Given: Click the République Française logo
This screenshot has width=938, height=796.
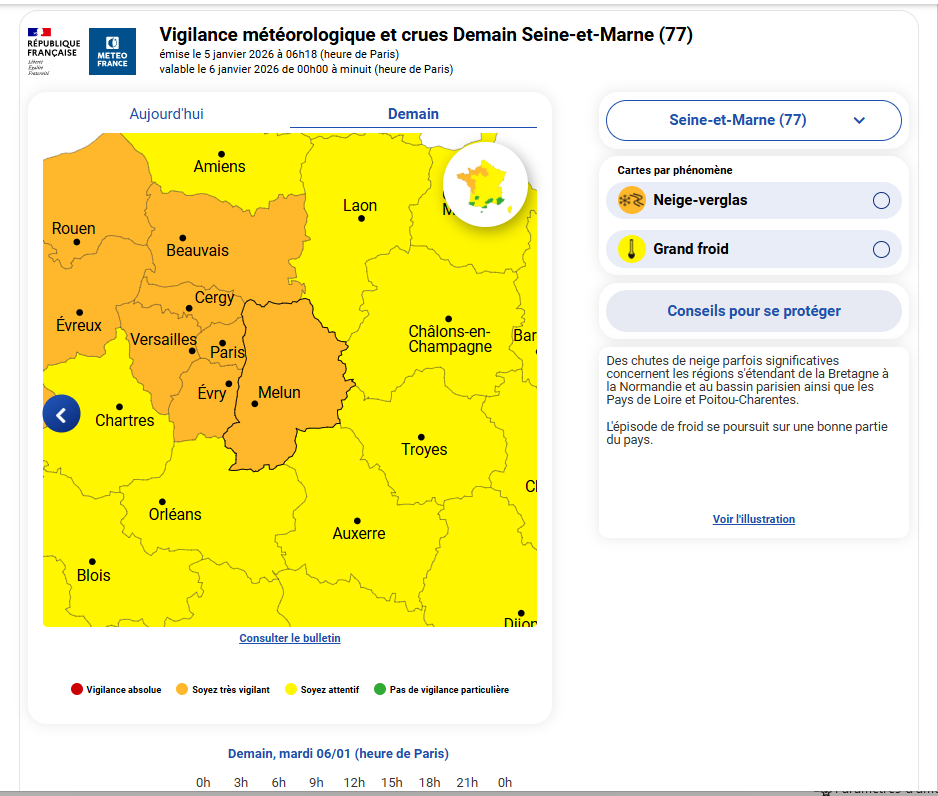Looking at the screenshot, I should pos(52,51).
